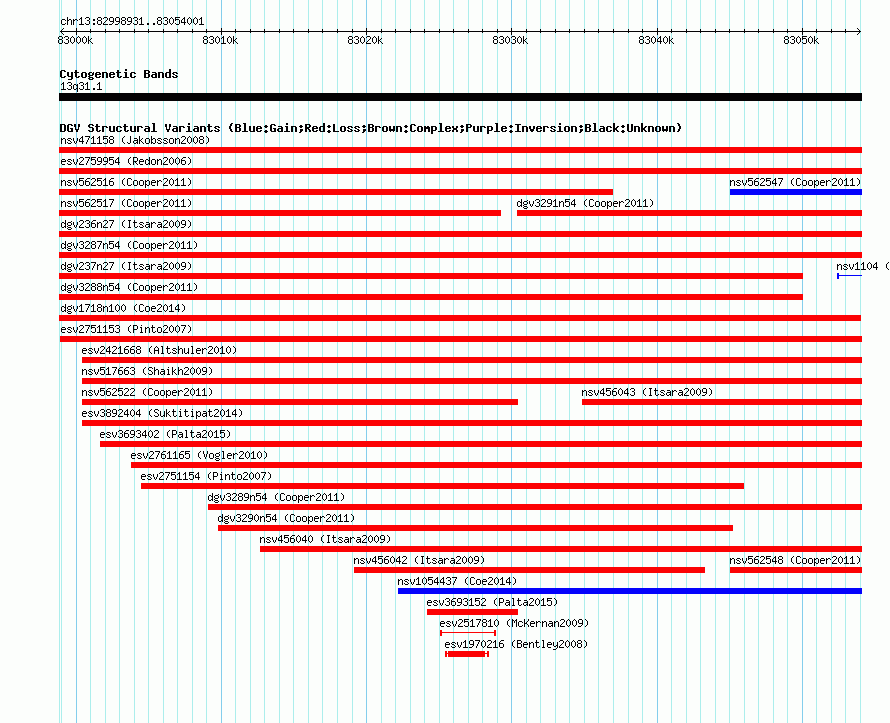Click esv2751154 (Pinto2007) label
Screen dimensions: 890x723
click(x=207, y=476)
